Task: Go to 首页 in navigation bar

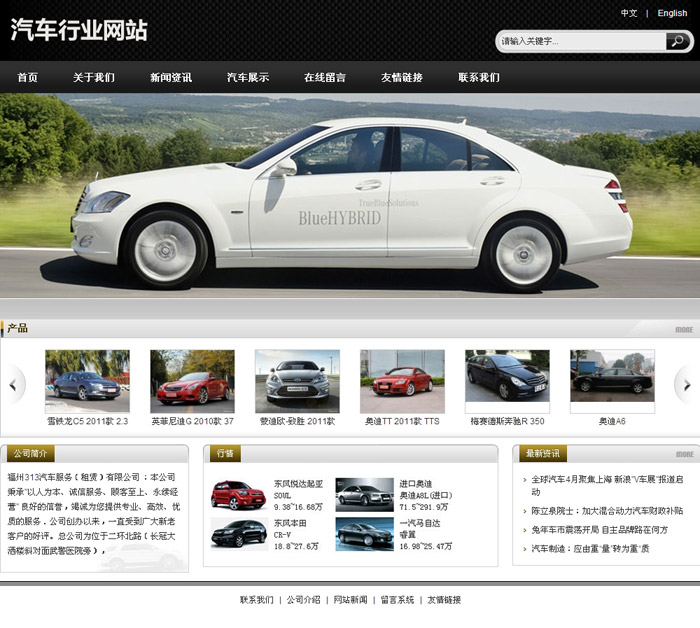Action: point(28,78)
